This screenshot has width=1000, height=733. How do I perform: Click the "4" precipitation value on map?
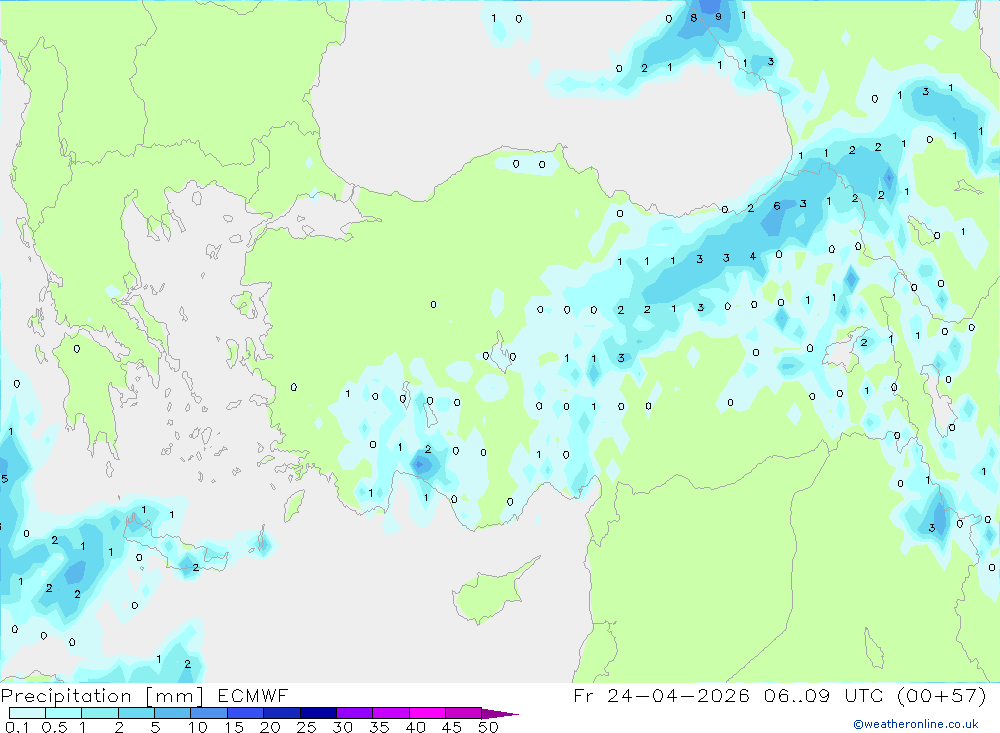point(753,256)
